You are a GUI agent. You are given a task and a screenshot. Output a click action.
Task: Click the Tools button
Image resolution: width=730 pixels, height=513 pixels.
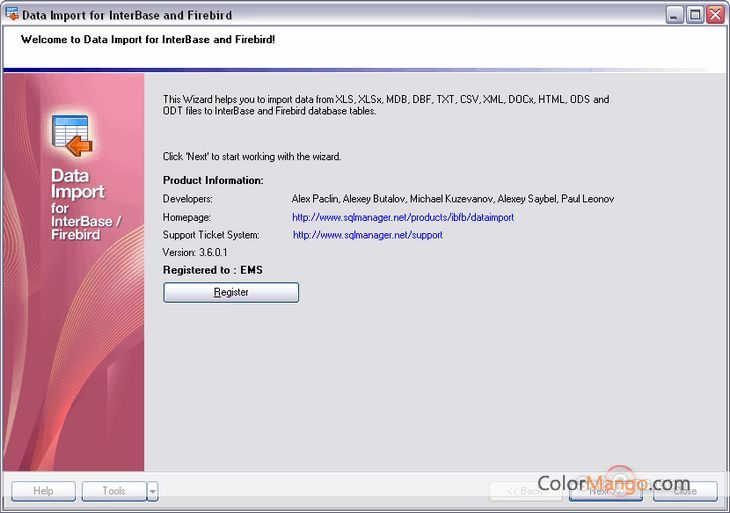click(x=114, y=491)
